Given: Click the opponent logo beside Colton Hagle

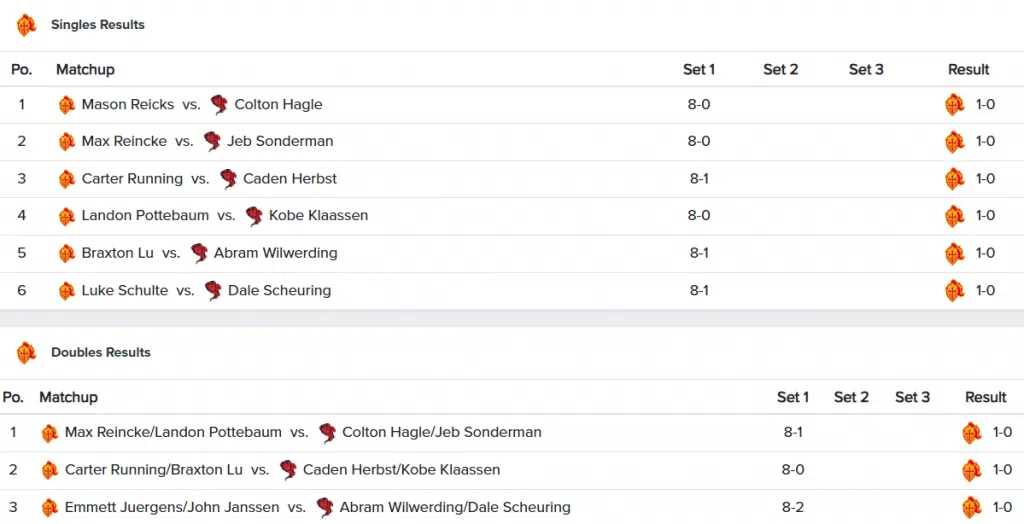Looking at the screenshot, I should [x=219, y=105].
